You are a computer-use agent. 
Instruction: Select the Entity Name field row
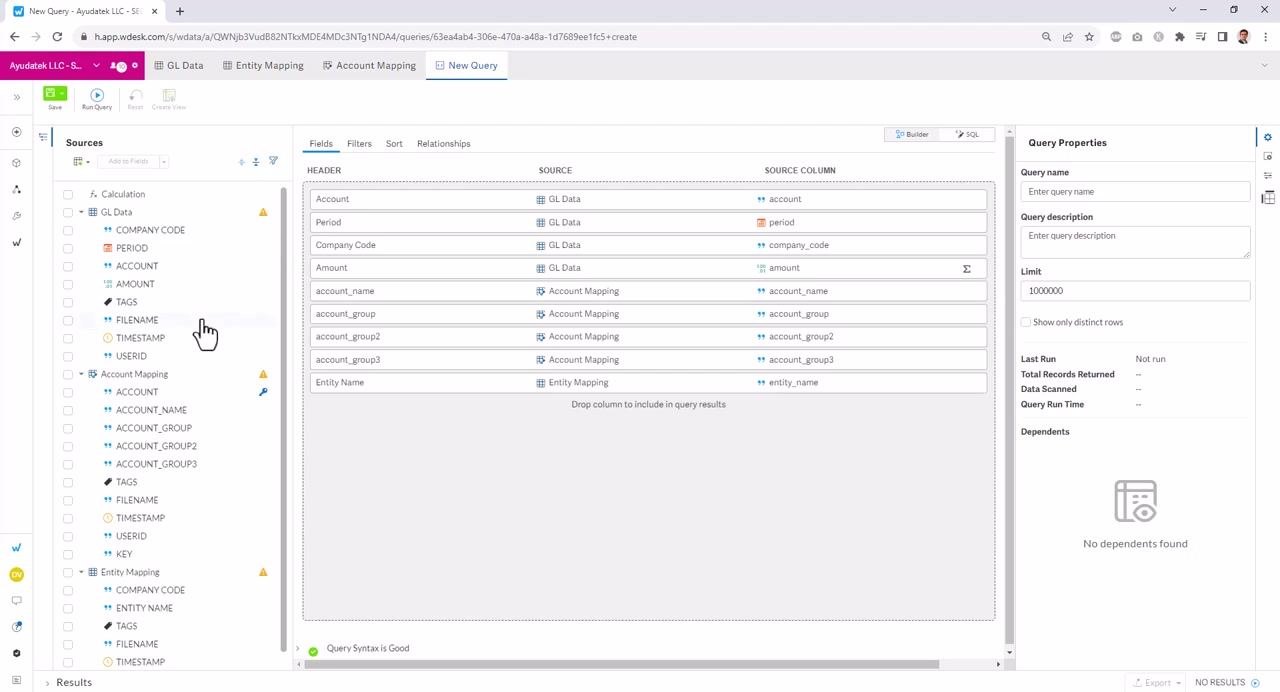click(648, 382)
